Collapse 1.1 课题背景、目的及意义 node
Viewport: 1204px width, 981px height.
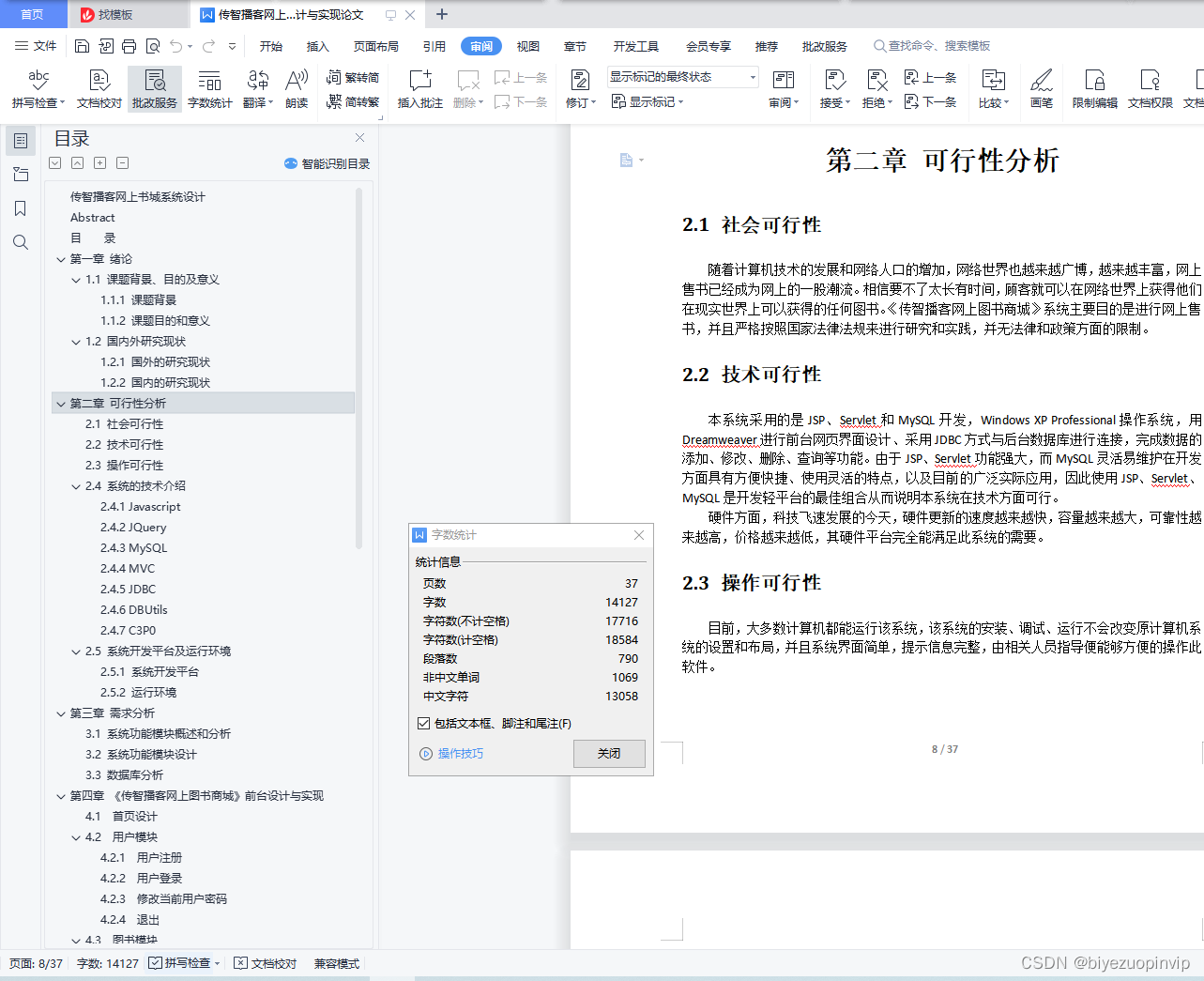(x=76, y=280)
